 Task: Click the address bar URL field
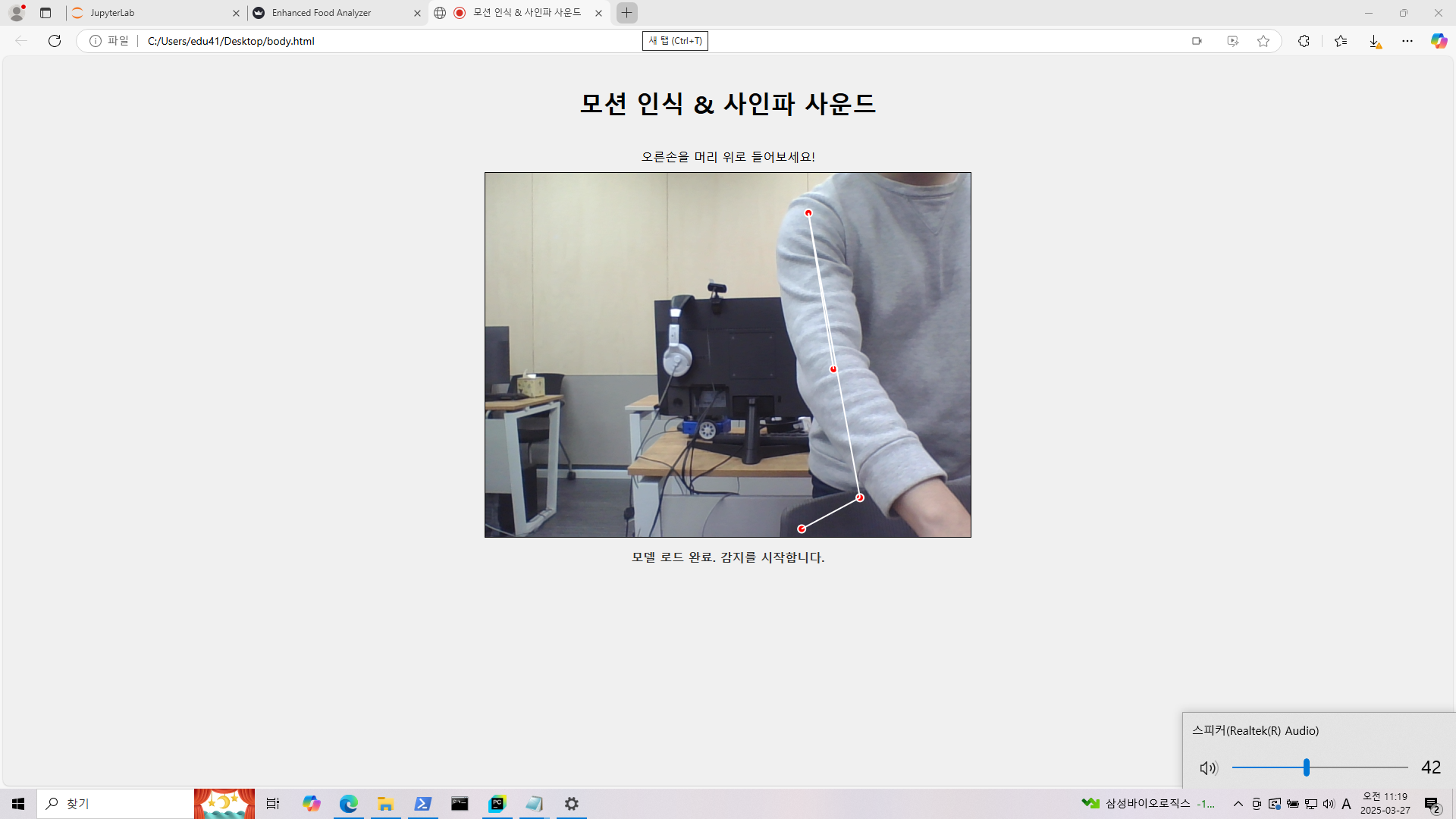[x=379, y=41]
